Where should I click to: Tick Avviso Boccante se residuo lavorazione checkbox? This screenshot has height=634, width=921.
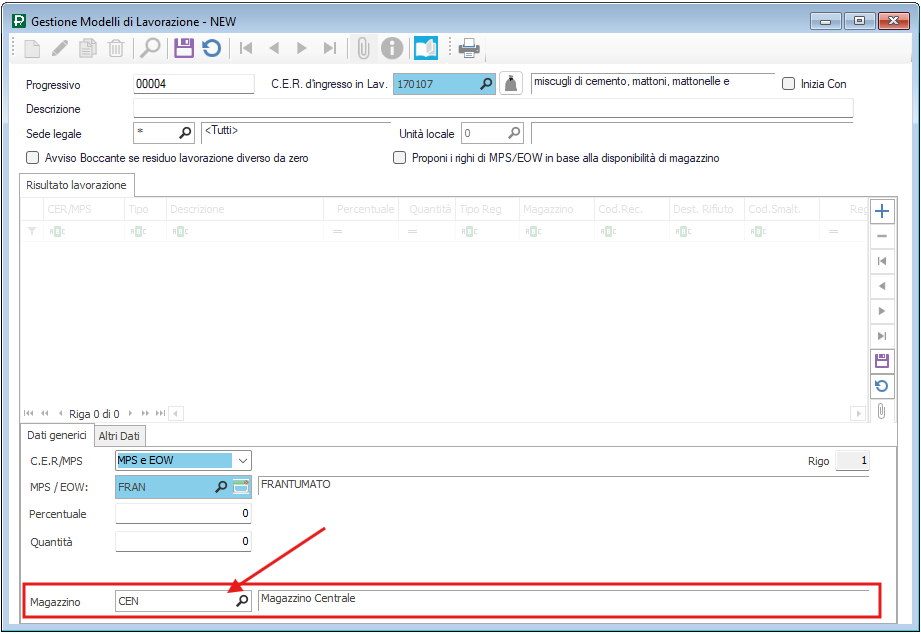pos(33,158)
